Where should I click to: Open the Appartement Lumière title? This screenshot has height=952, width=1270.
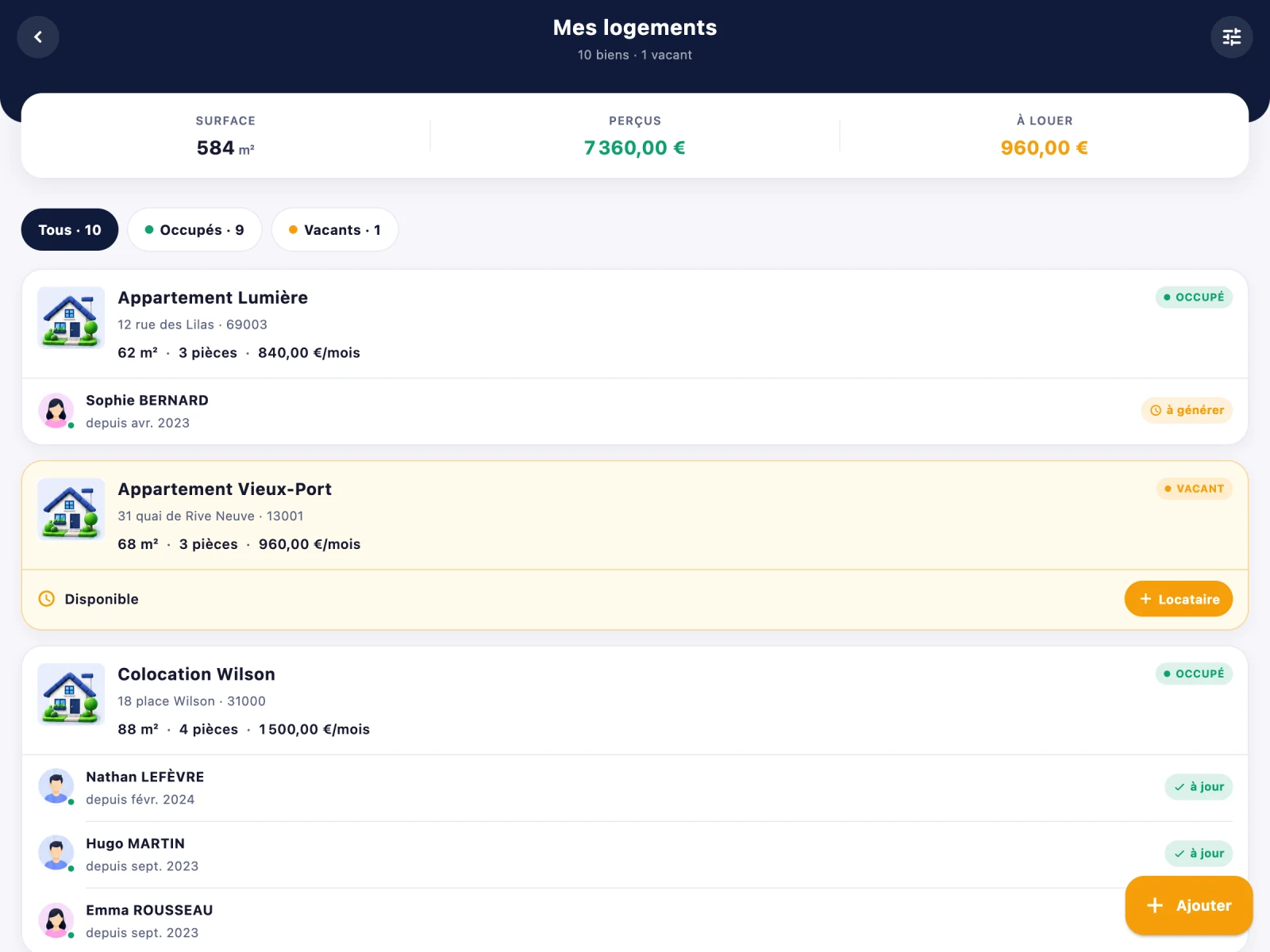[213, 297]
